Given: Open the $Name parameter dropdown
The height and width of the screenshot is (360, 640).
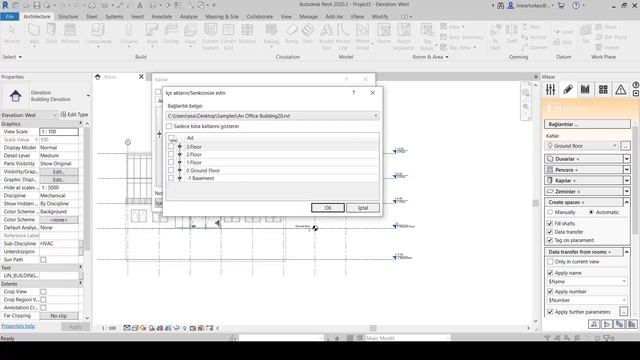Looking at the screenshot, I should coord(624,282).
